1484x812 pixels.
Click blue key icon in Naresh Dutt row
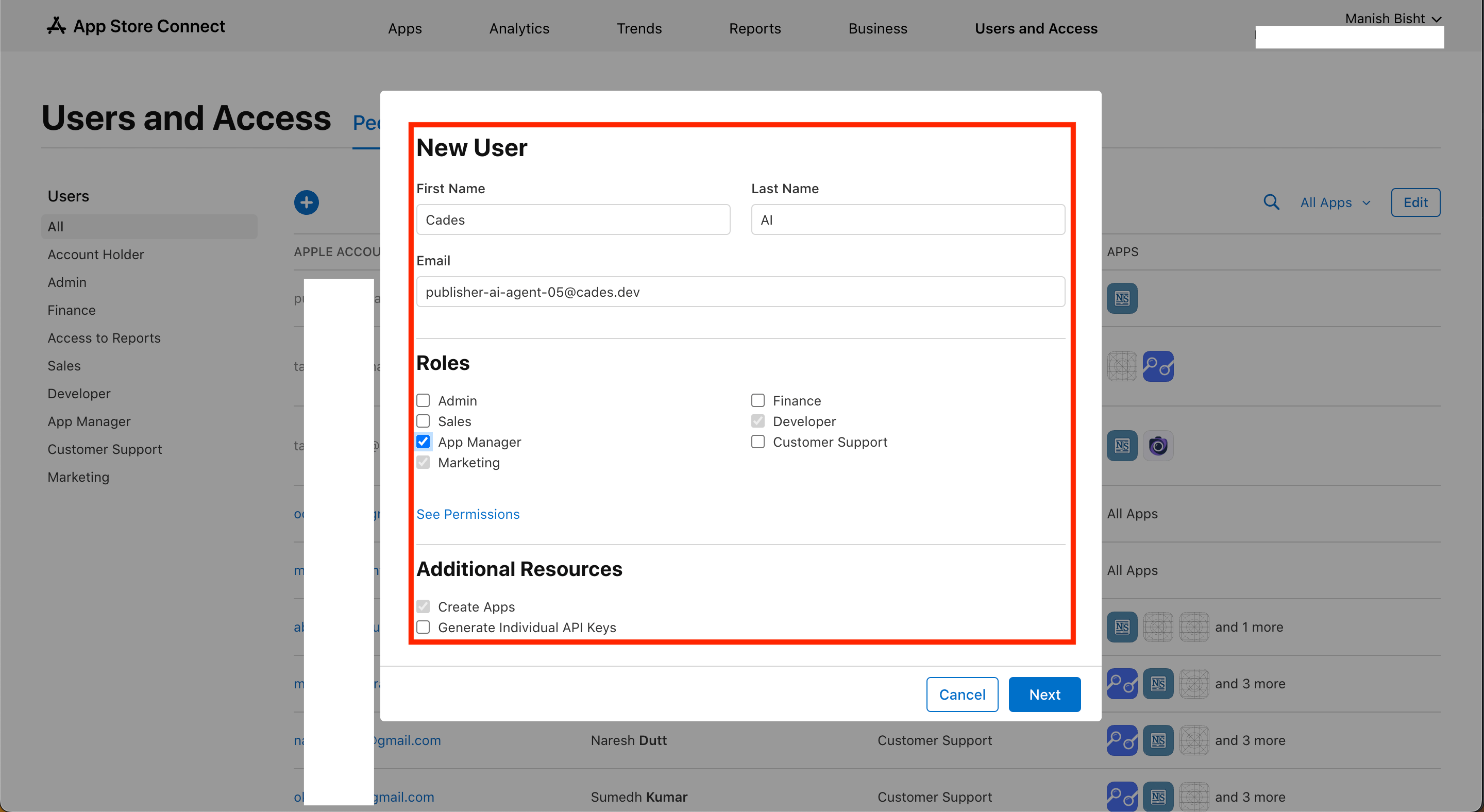(x=1122, y=740)
